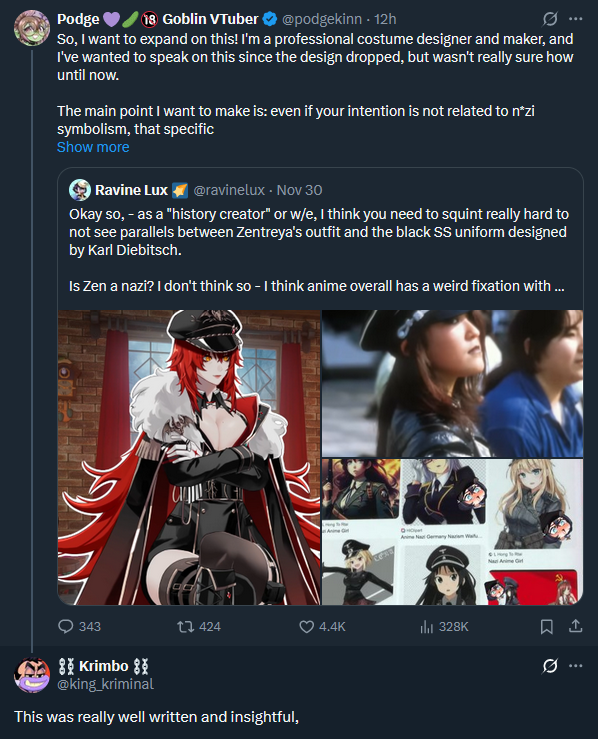This screenshot has height=739, width=598.
Task: Open the photo of two women in caps
Action: (452, 383)
